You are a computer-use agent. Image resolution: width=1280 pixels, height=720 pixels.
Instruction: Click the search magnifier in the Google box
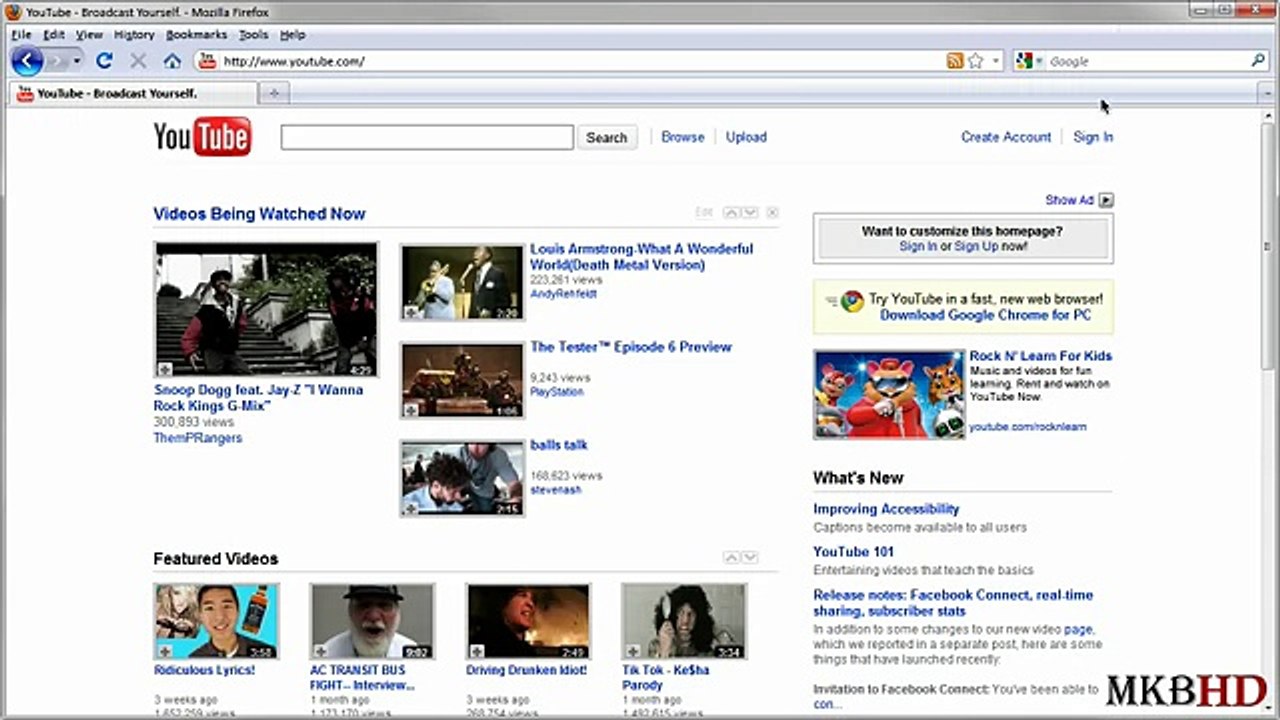pos(1258,61)
